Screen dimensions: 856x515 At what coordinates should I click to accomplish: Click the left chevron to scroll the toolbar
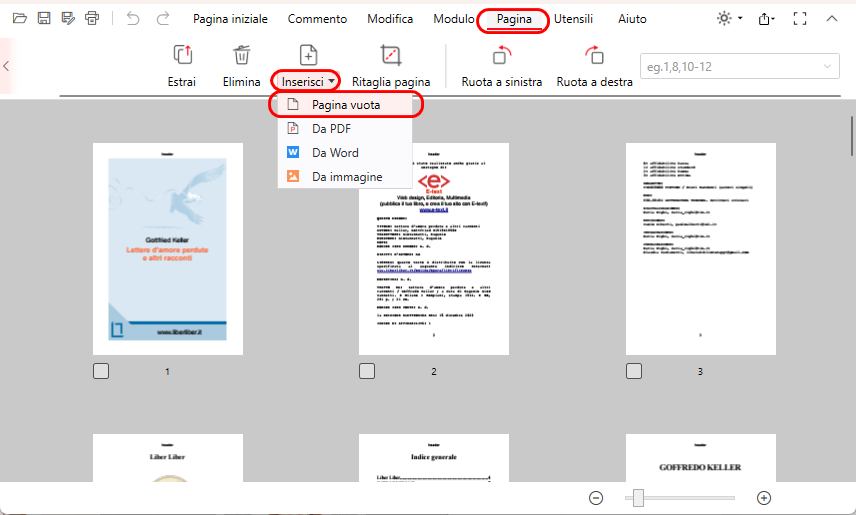[x=6, y=66]
